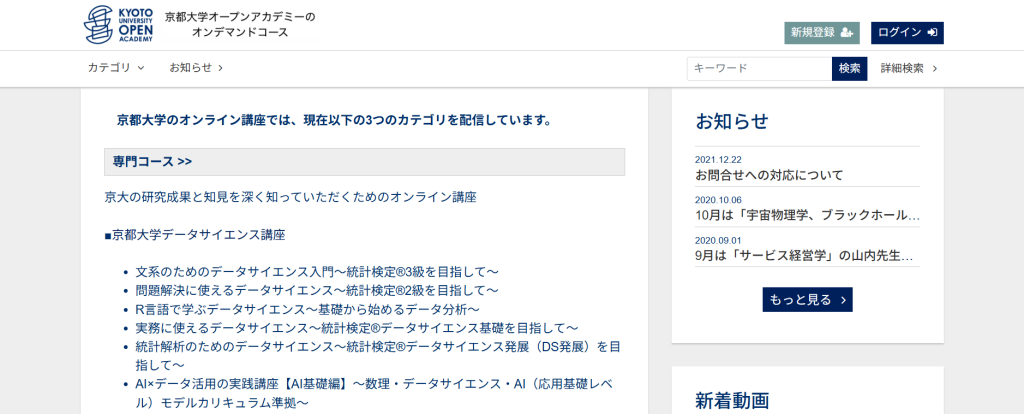This screenshot has height=414, width=1024.
Task: Click the 新規登録 sign-up button
Action: pos(821,32)
